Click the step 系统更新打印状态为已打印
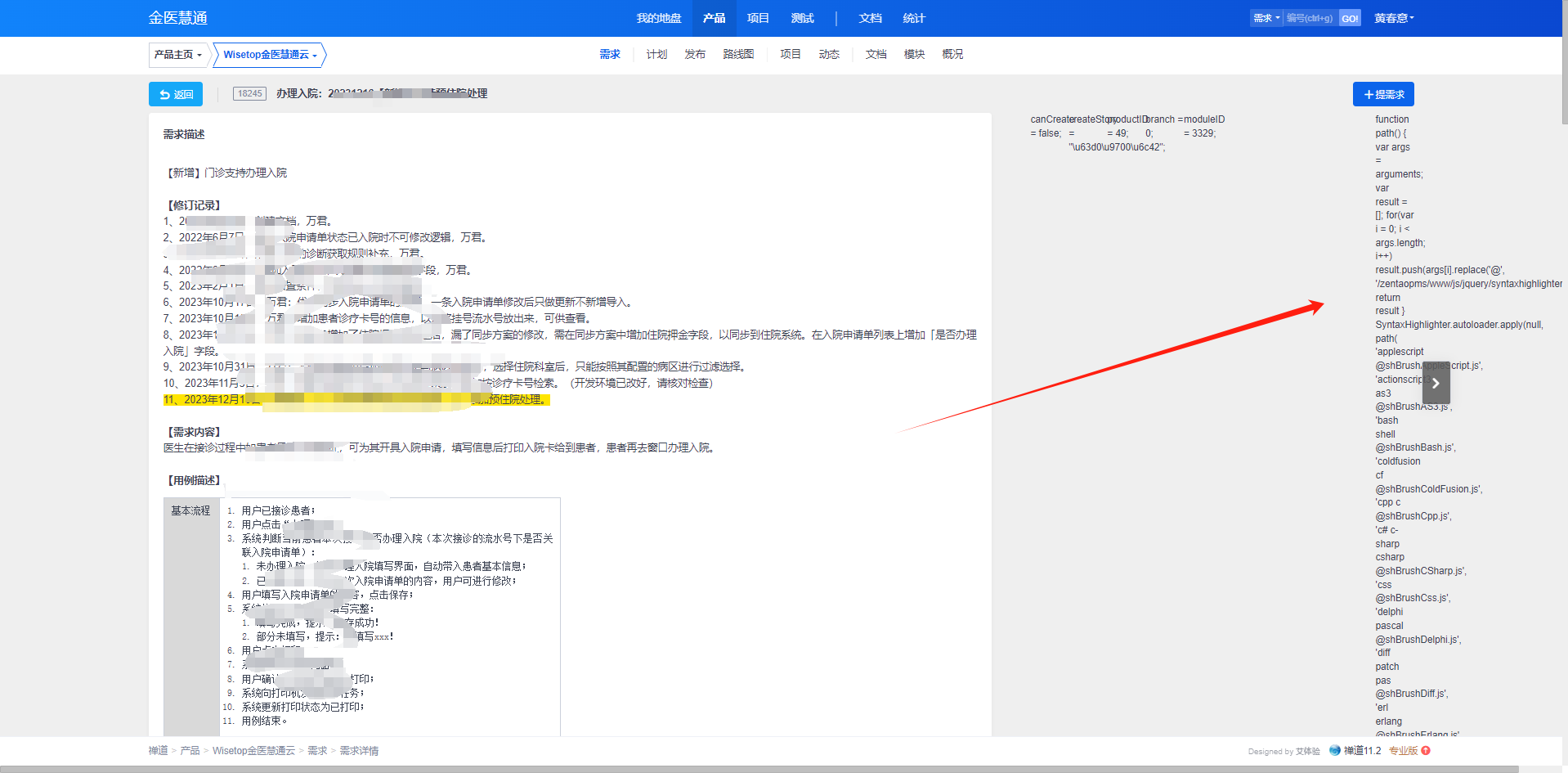 (302, 707)
